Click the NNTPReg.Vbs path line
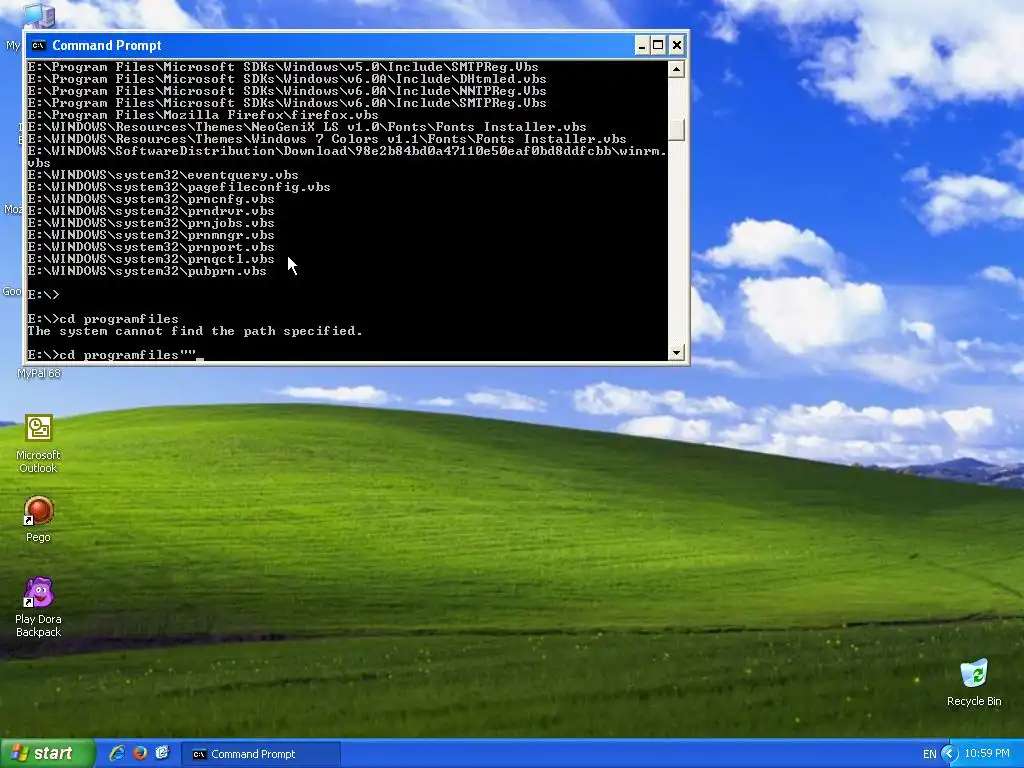The image size is (1024, 768). pos(287,91)
